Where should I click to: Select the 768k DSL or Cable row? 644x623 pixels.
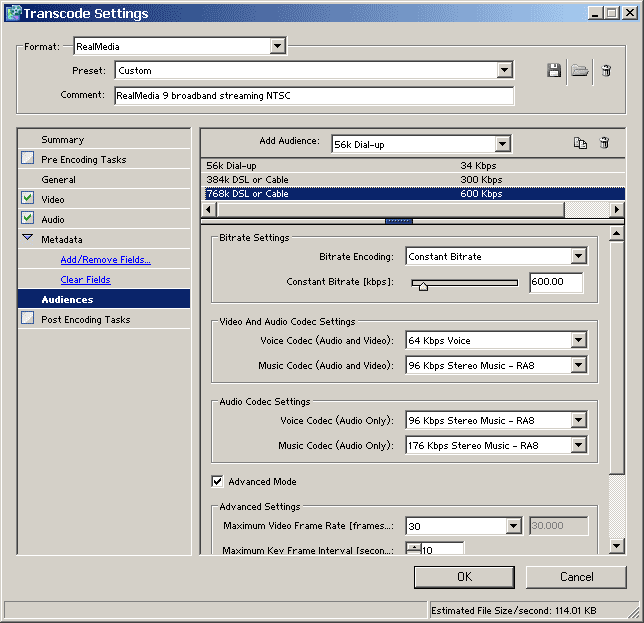[x=415, y=193]
